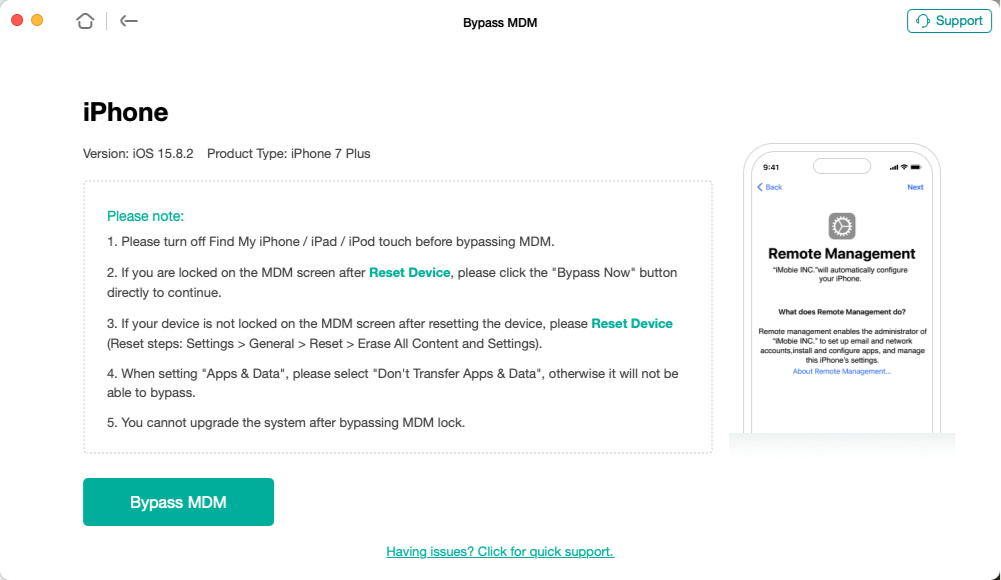Viewport: 1001px width, 580px height.
Task: Open Support via headset button
Action: pyautogui.click(x=949, y=21)
